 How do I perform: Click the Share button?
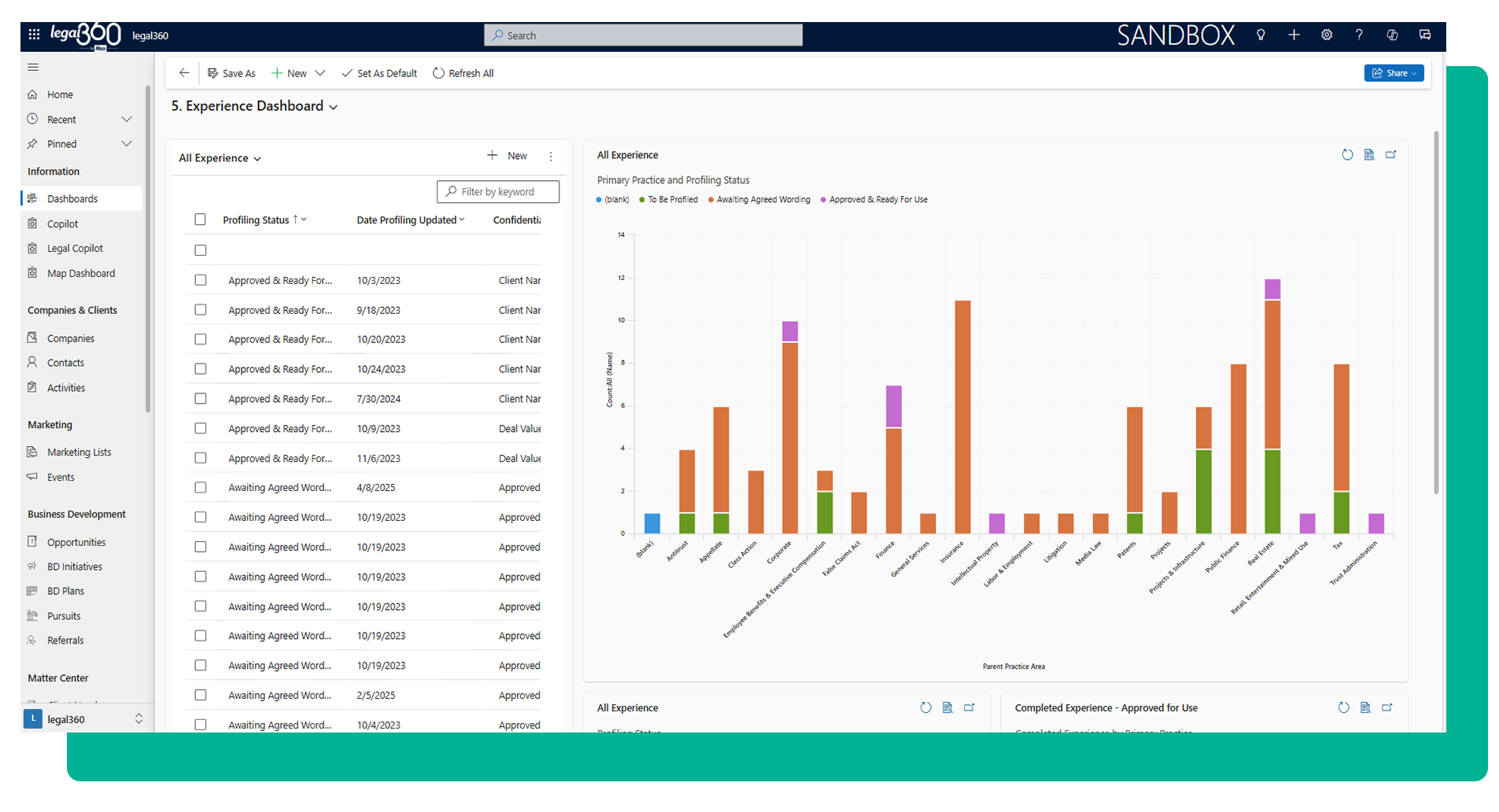[1393, 73]
